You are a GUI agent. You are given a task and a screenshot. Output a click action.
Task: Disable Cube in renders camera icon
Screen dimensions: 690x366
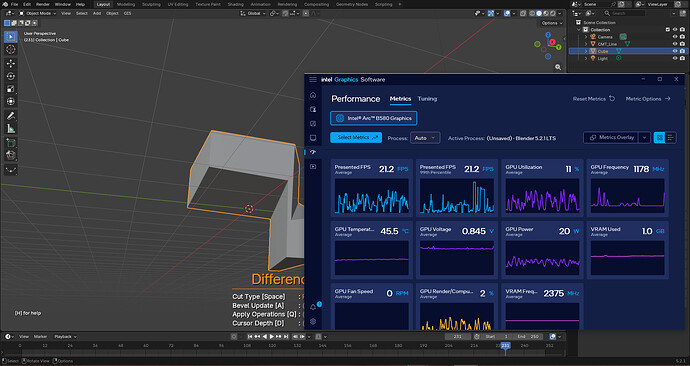[x=682, y=51]
